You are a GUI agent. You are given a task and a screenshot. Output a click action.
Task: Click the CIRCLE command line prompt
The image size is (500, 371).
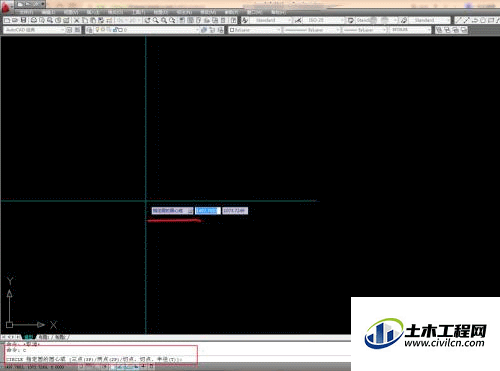pyautogui.click(x=94, y=359)
